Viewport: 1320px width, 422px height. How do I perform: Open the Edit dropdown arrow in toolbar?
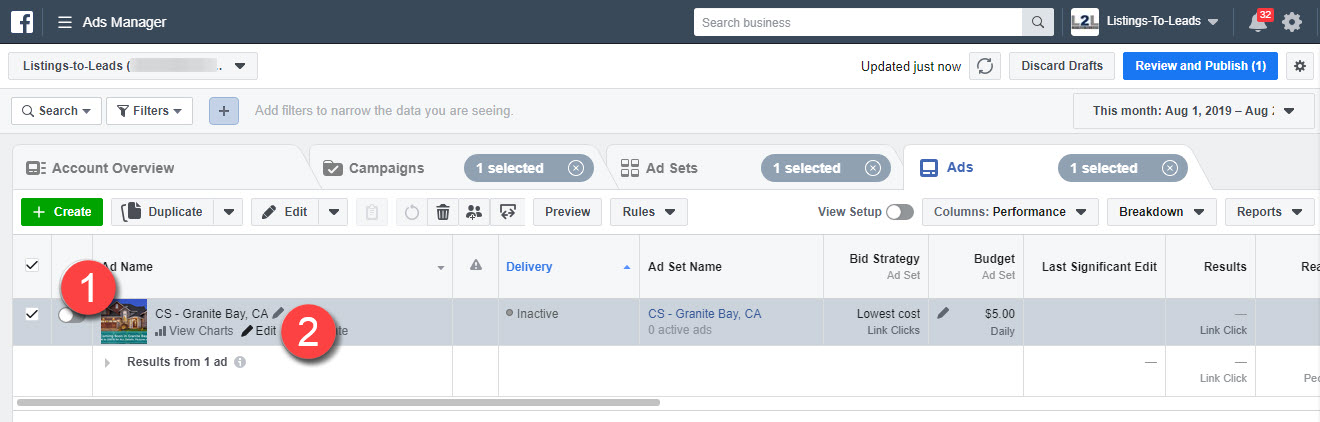point(334,212)
